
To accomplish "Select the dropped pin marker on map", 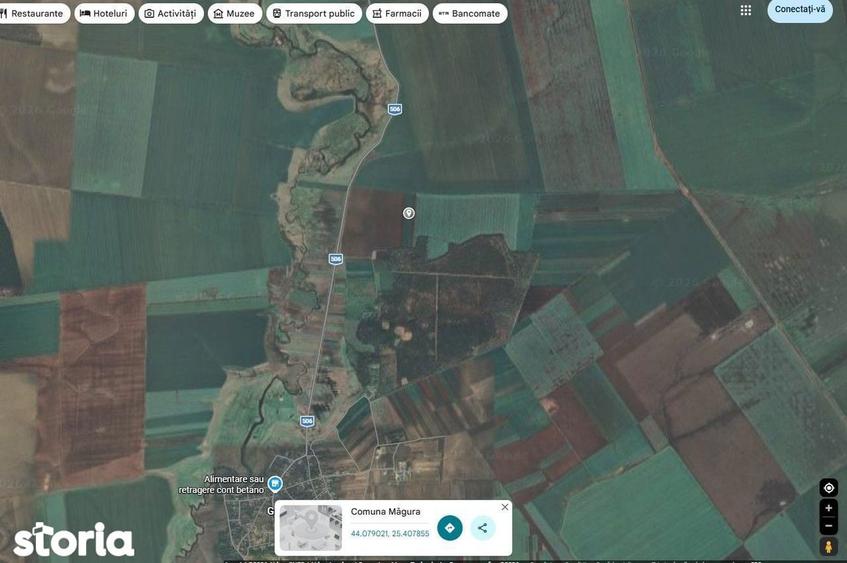I will pyautogui.click(x=409, y=213).
